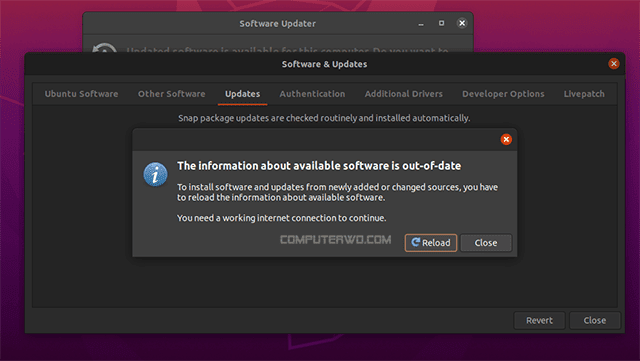
Task: Open the Additional Drivers tab
Action: 404,94
